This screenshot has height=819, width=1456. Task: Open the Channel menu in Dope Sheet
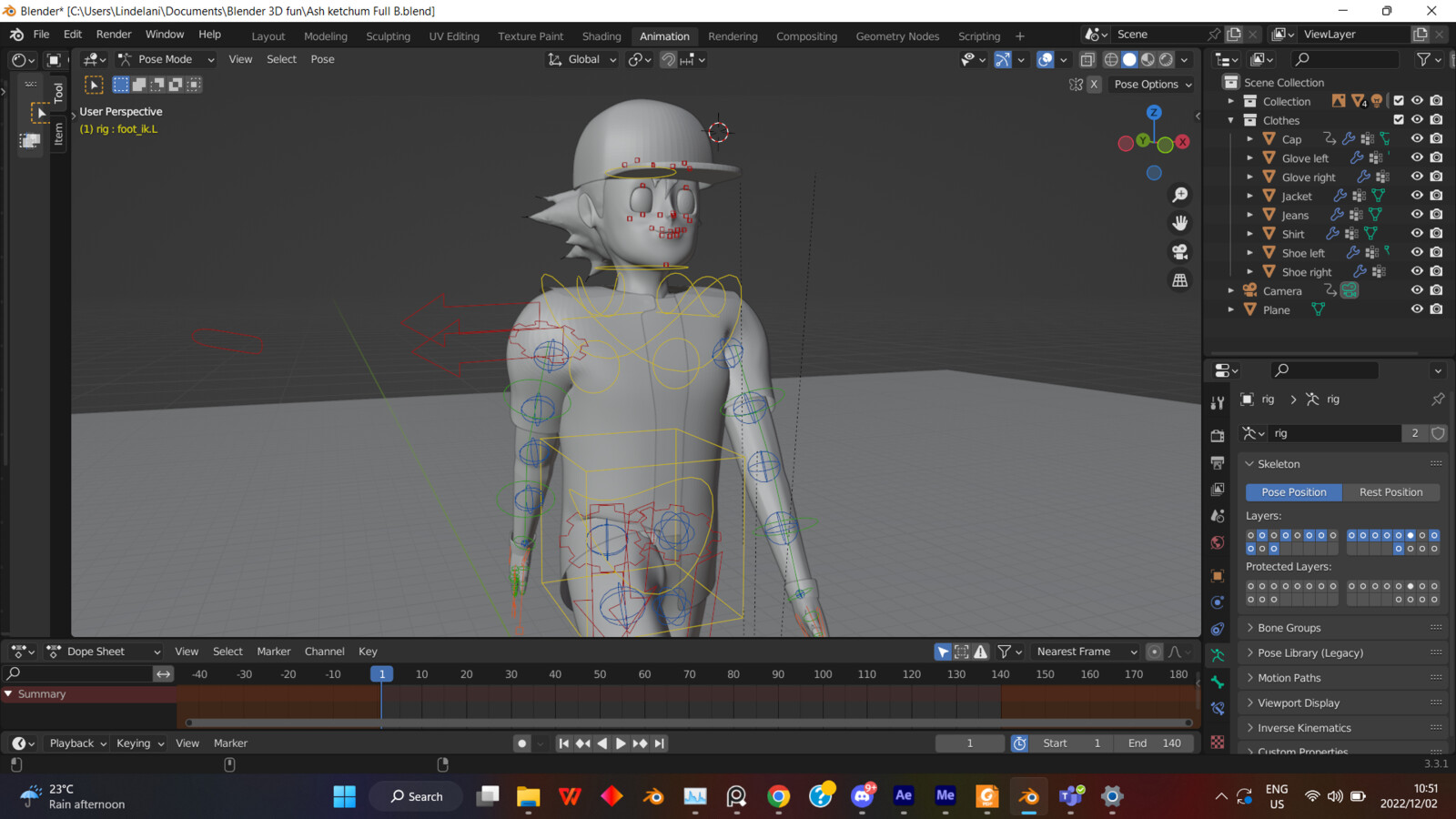pyautogui.click(x=324, y=652)
